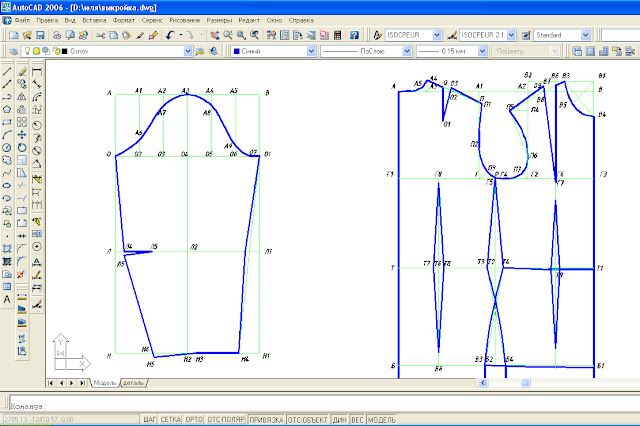Toggle ОРТО mode
The height and width of the screenshot is (426, 640).
coord(194,419)
